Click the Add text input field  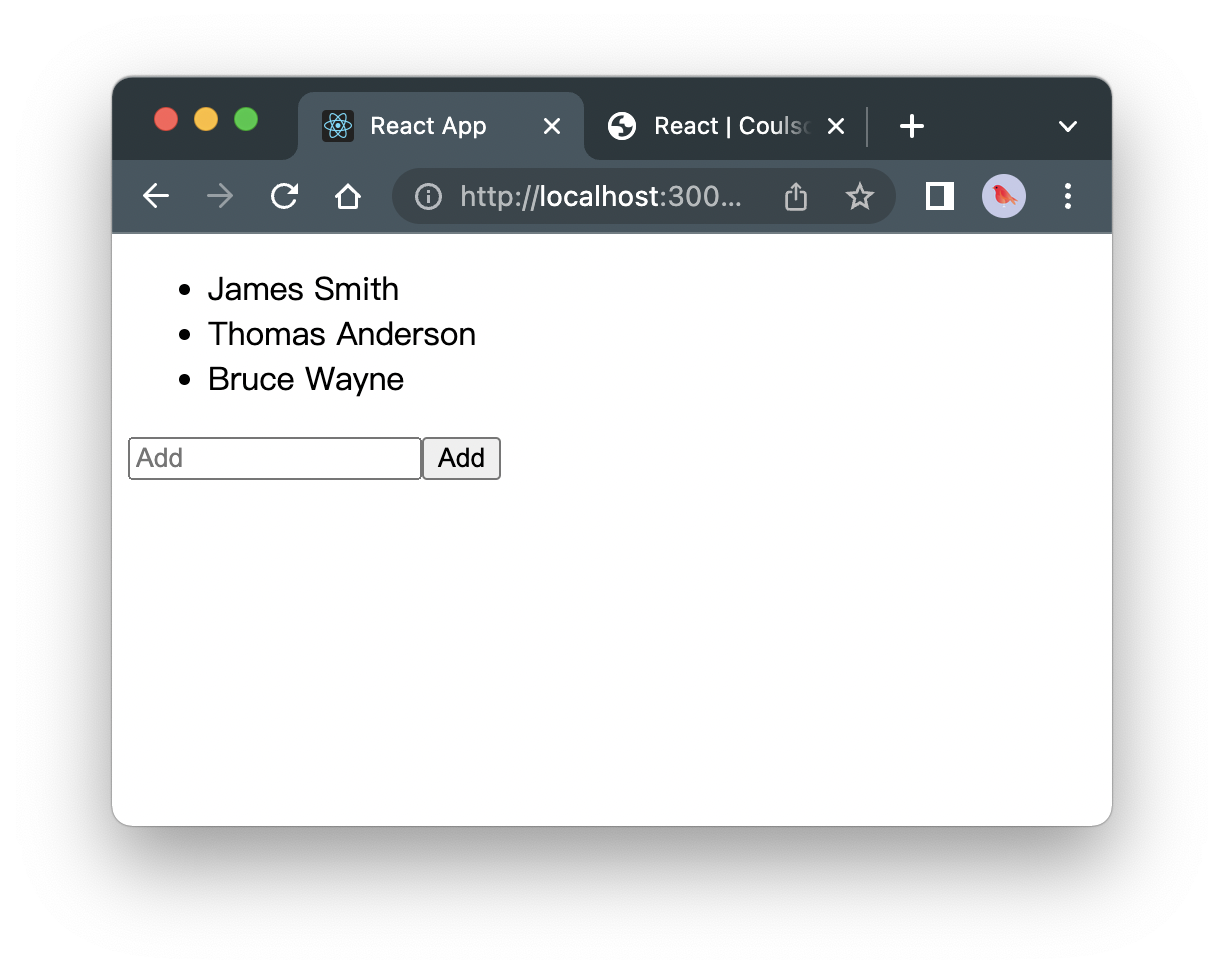[x=274, y=458]
